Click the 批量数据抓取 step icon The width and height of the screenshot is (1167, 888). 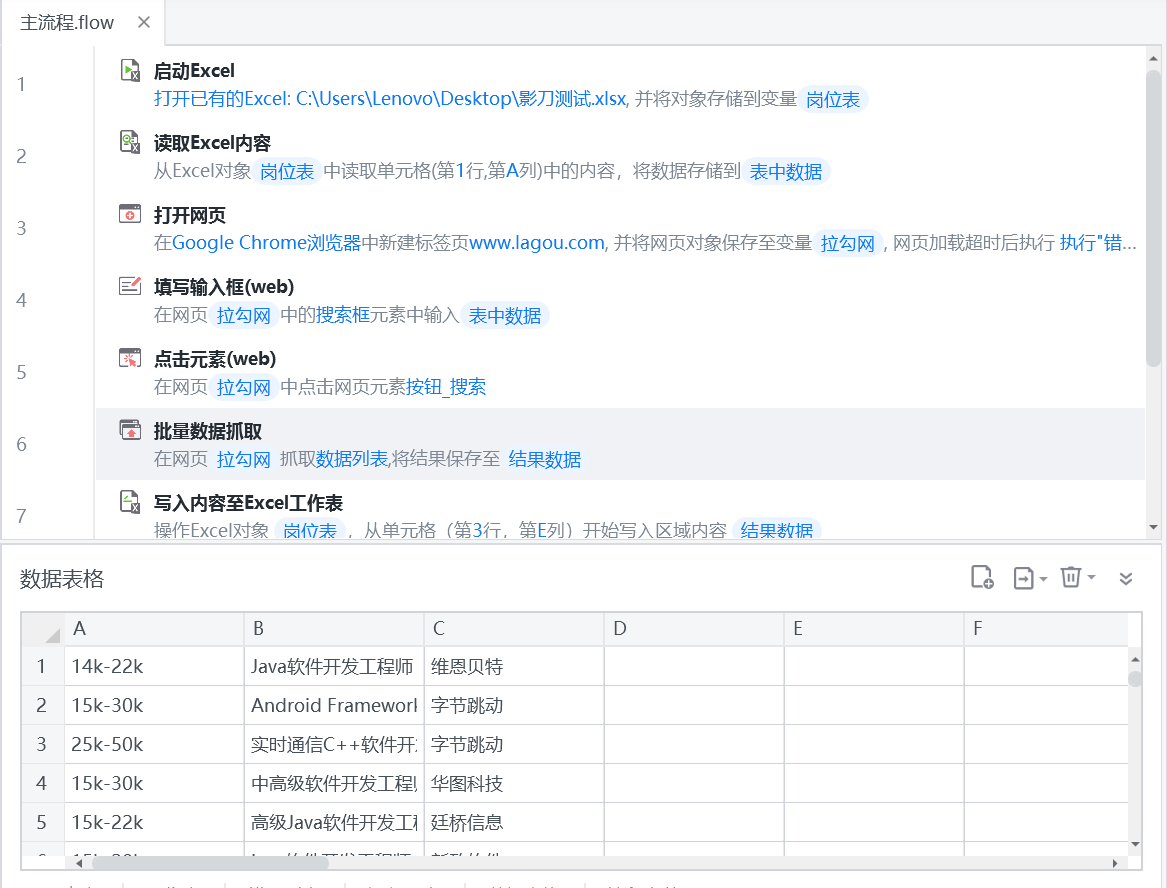click(130, 430)
